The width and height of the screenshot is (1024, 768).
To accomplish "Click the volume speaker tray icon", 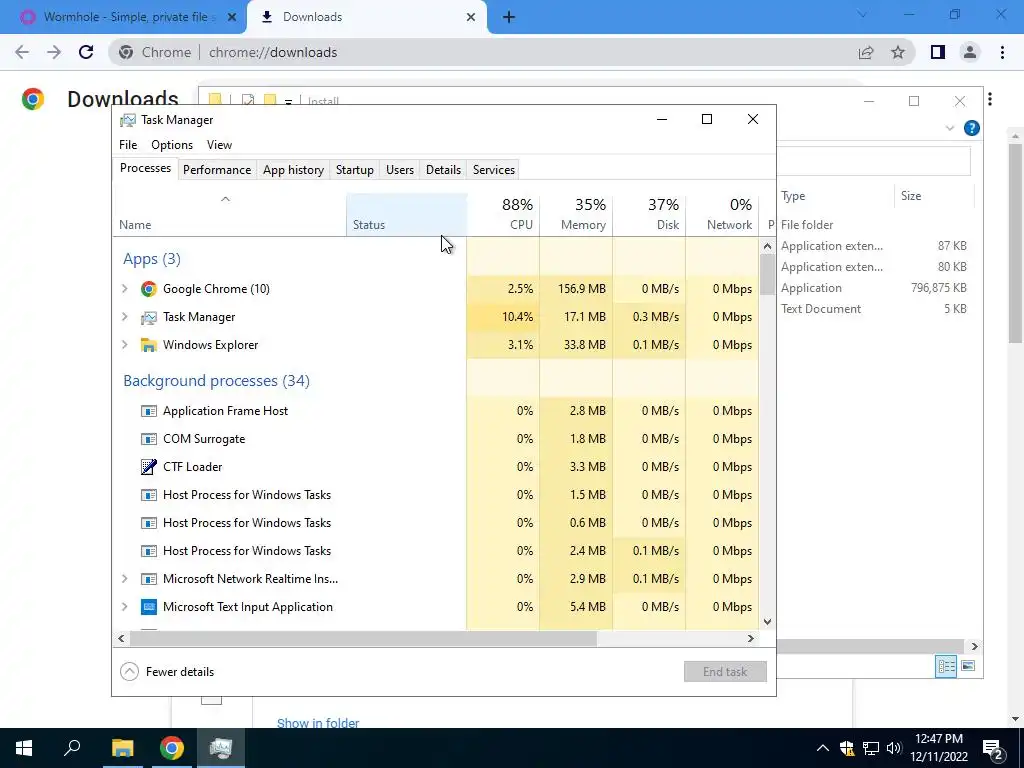I will pos(894,748).
